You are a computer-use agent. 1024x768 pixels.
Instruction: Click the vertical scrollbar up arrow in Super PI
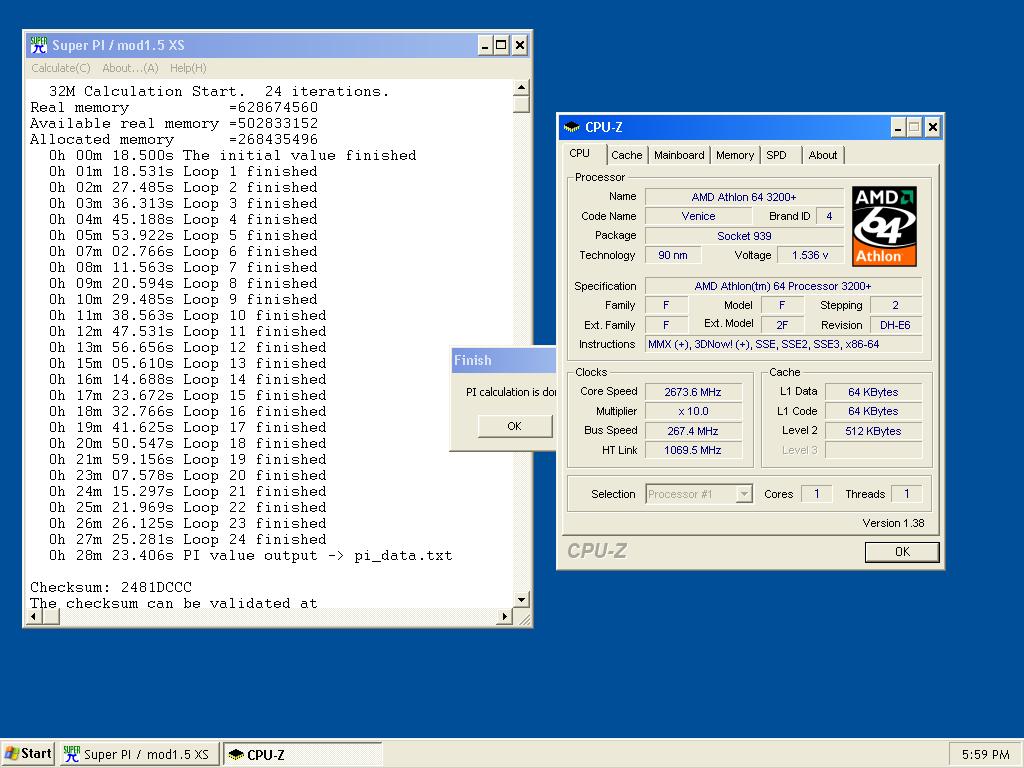coord(521,88)
